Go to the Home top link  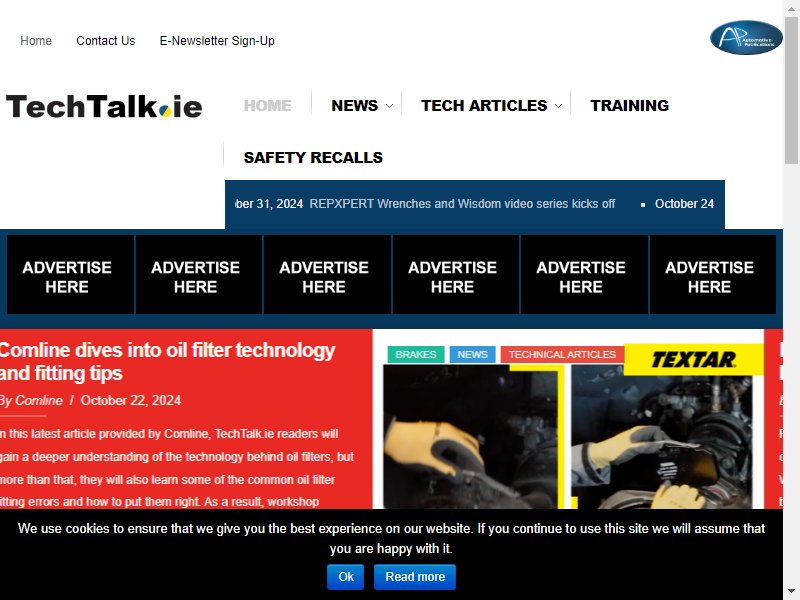pyautogui.click(x=36, y=41)
